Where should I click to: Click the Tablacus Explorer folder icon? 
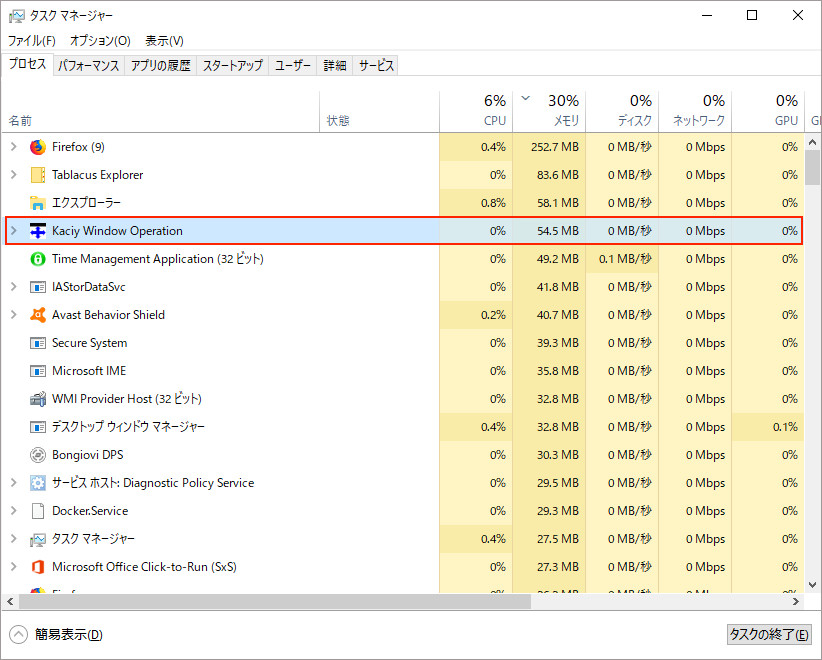[x=38, y=175]
